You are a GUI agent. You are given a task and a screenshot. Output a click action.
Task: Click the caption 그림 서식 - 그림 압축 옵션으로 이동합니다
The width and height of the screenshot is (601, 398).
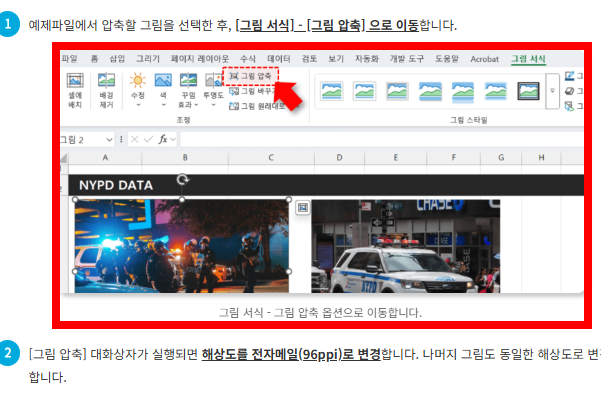pos(320,312)
